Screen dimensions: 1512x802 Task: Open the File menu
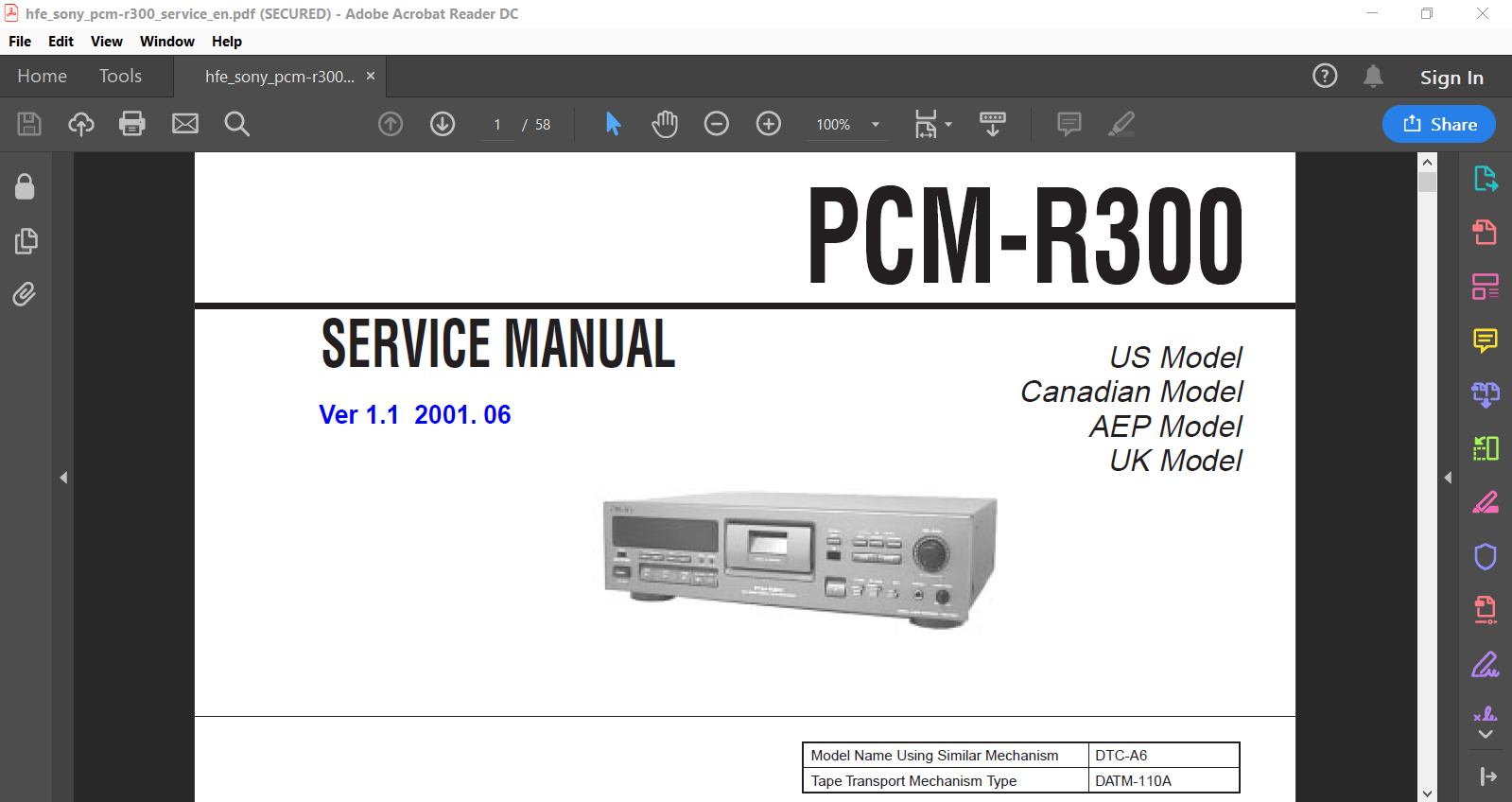20,42
